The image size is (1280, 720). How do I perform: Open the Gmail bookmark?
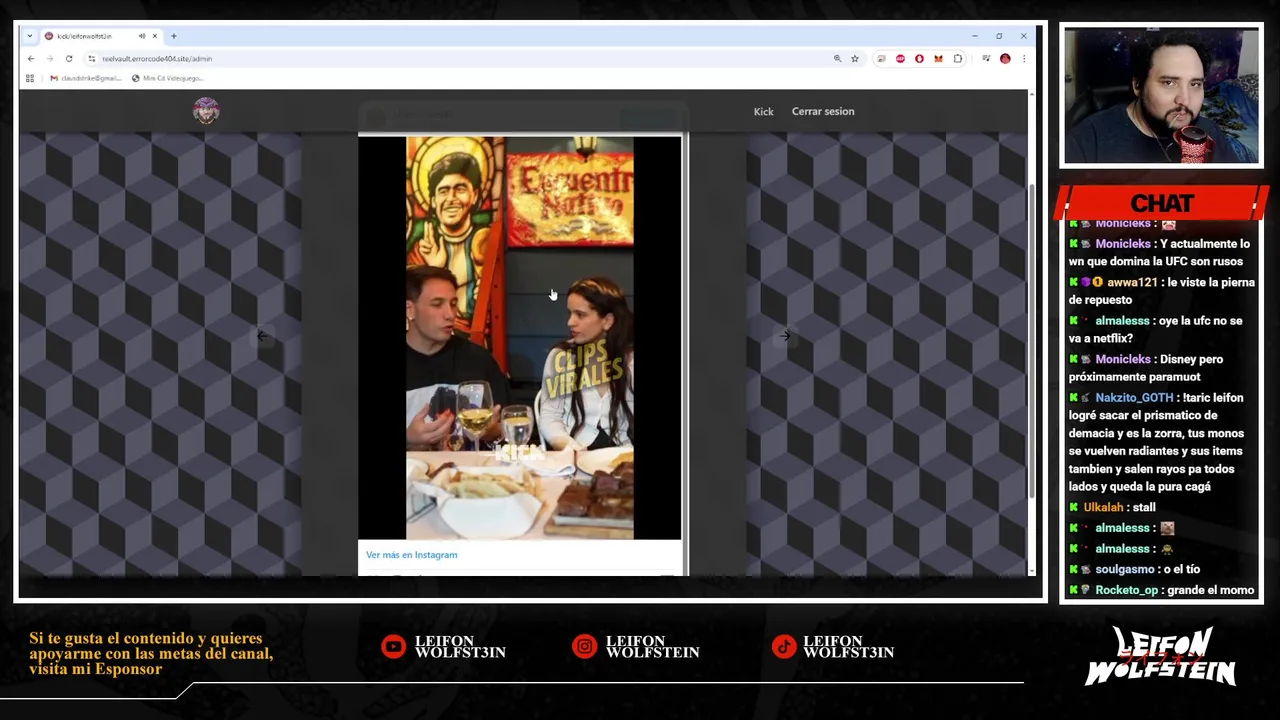(x=84, y=78)
